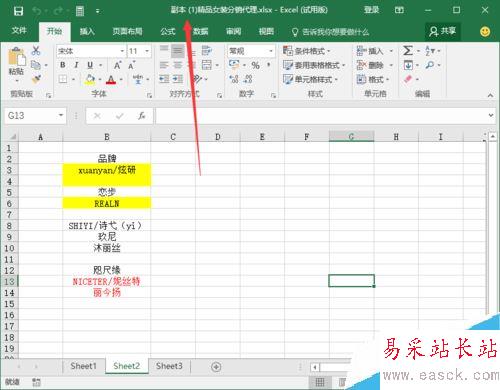This screenshot has height=390, width=500.
Task: Increase indent icon
Action: (x=178, y=79)
